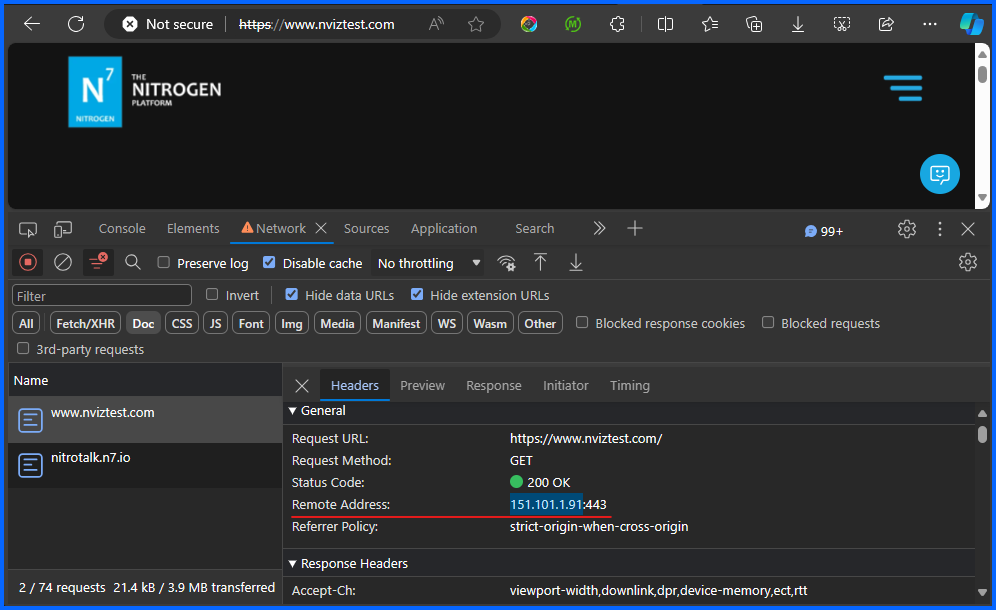Open the website hamburger menu
Image resolution: width=996 pixels, height=610 pixels.
pos(903,88)
